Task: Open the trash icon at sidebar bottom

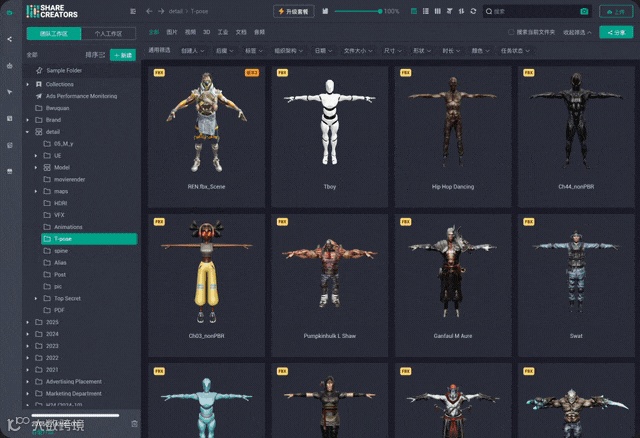Action: click(134, 424)
